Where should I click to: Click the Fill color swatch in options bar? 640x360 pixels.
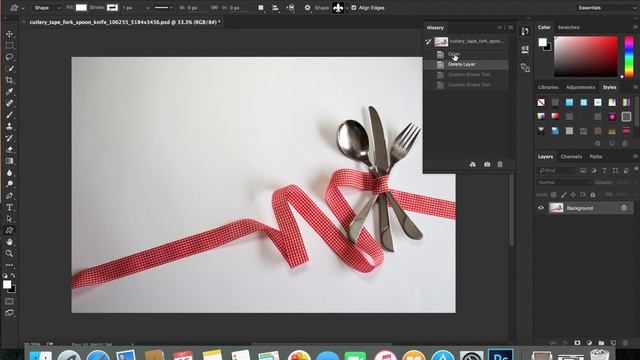tap(81, 8)
